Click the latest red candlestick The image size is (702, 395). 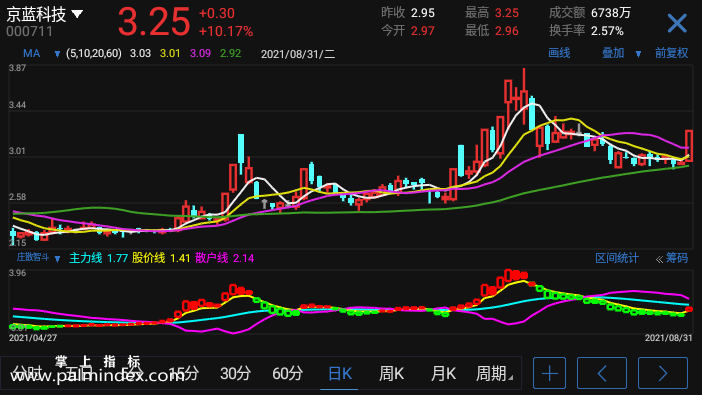(689, 146)
